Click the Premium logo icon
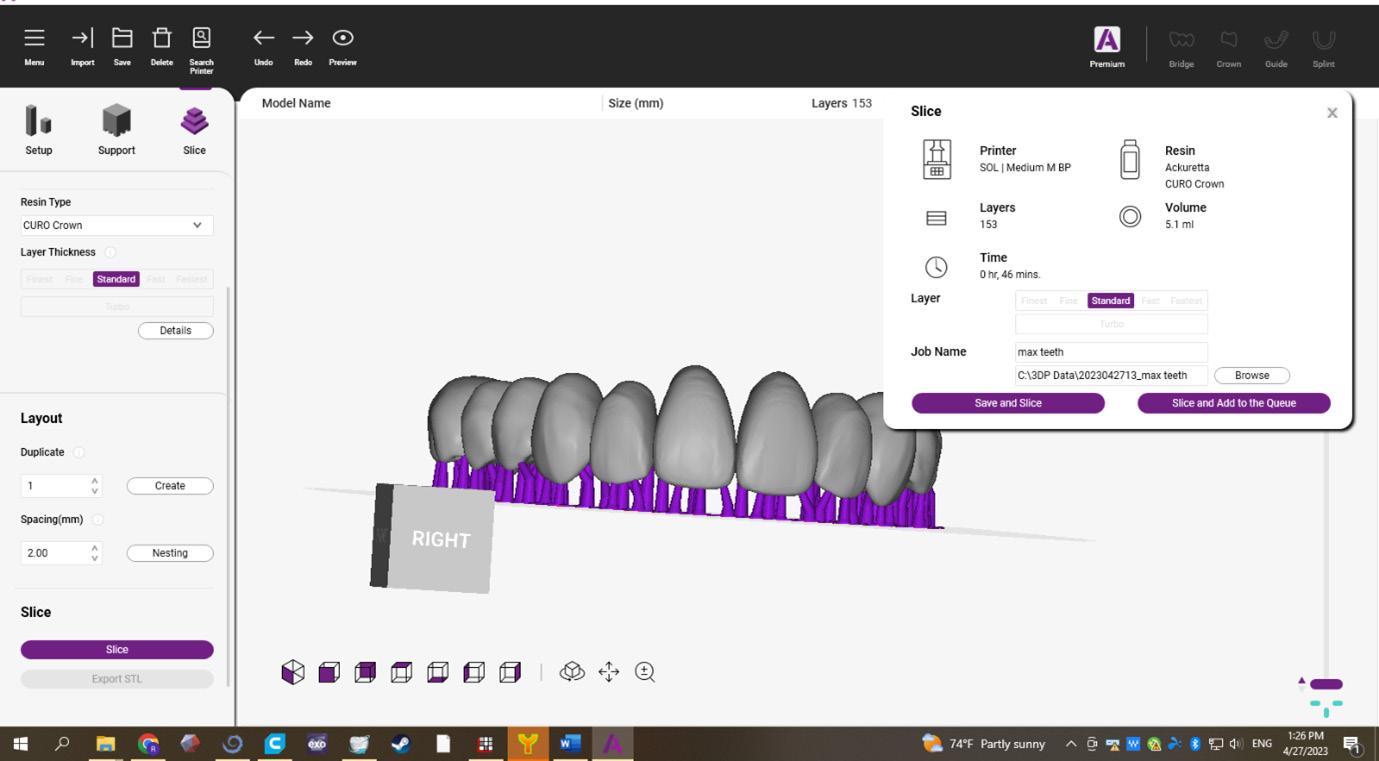This screenshot has height=761, width=1379. (x=1107, y=39)
